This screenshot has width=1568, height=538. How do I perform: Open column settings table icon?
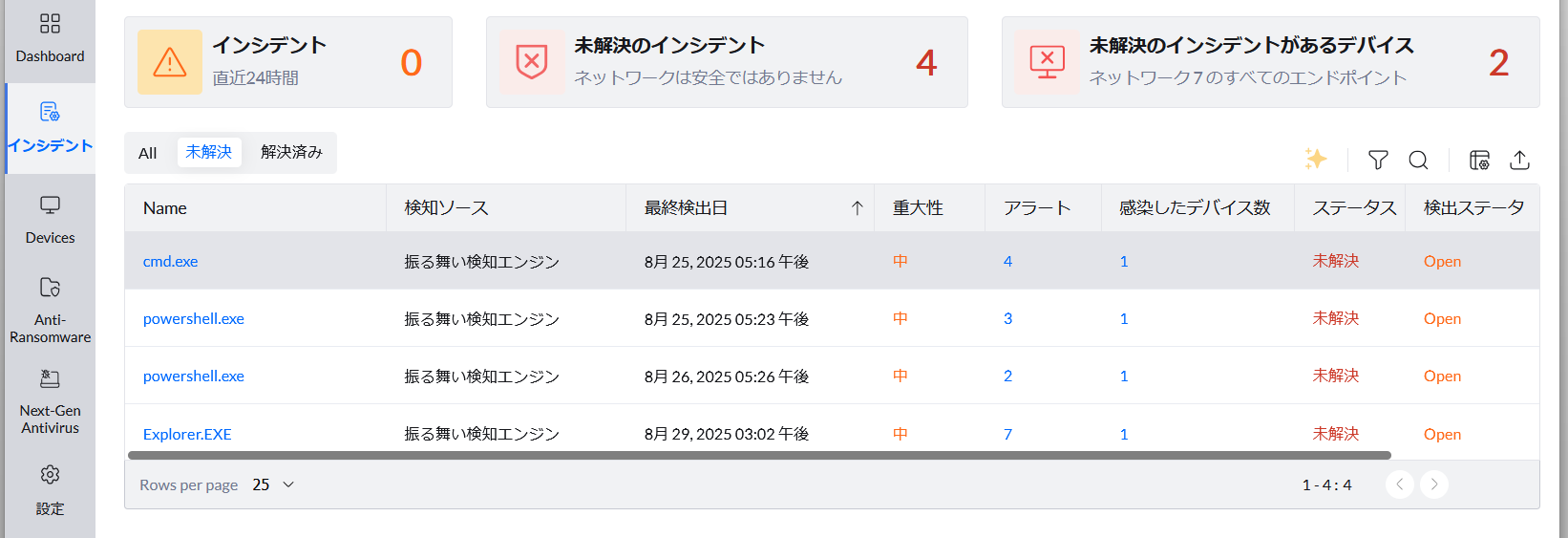pyautogui.click(x=1479, y=160)
